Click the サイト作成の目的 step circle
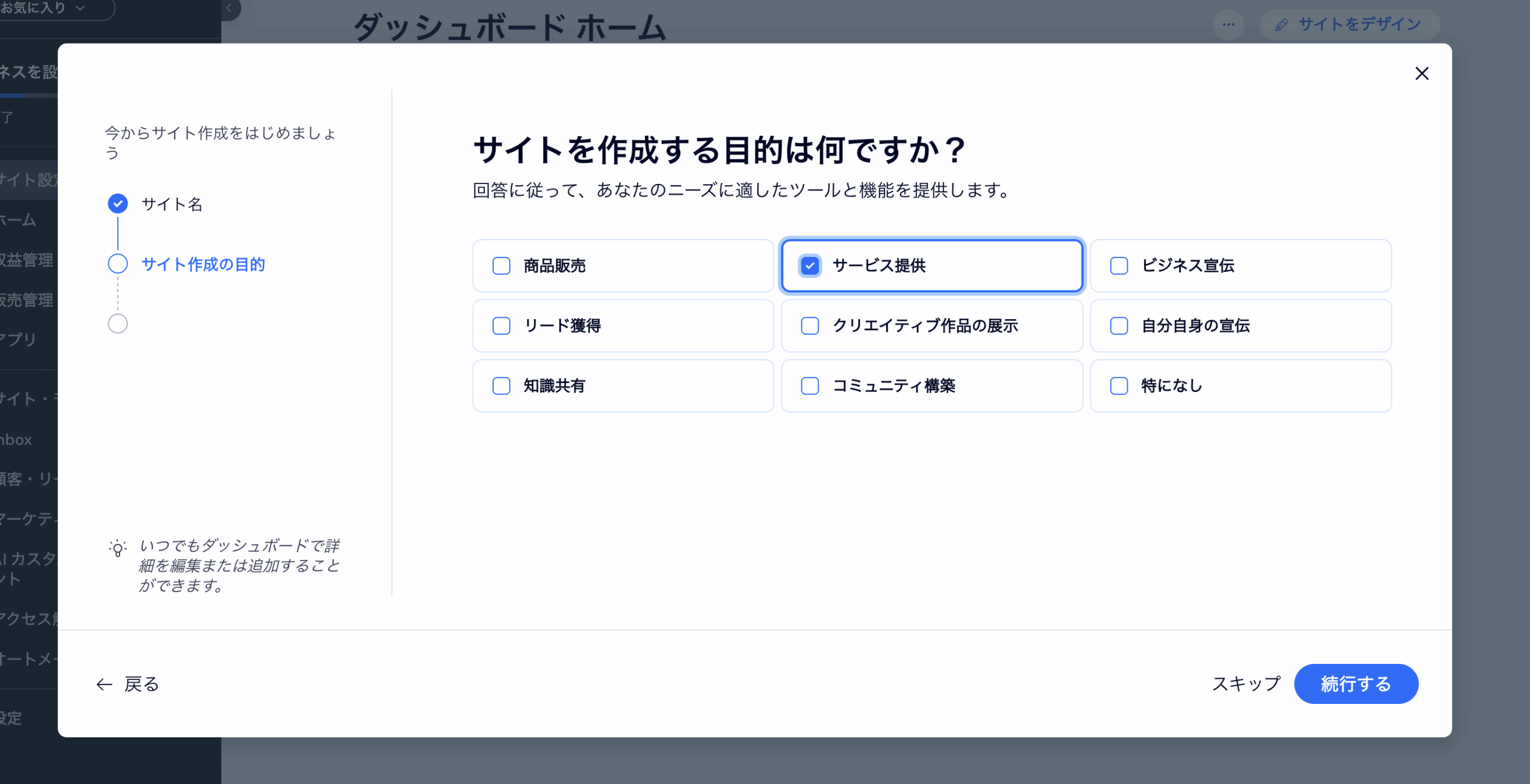1530x784 pixels. tap(118, 264)
